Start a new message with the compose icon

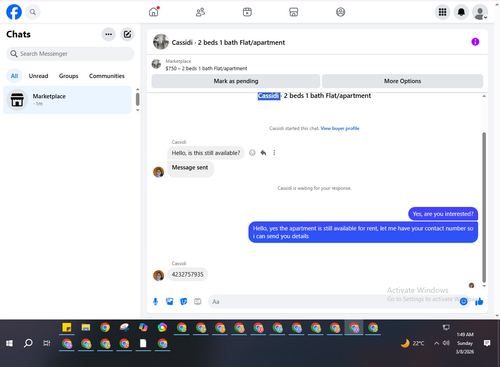click(127, 34)
